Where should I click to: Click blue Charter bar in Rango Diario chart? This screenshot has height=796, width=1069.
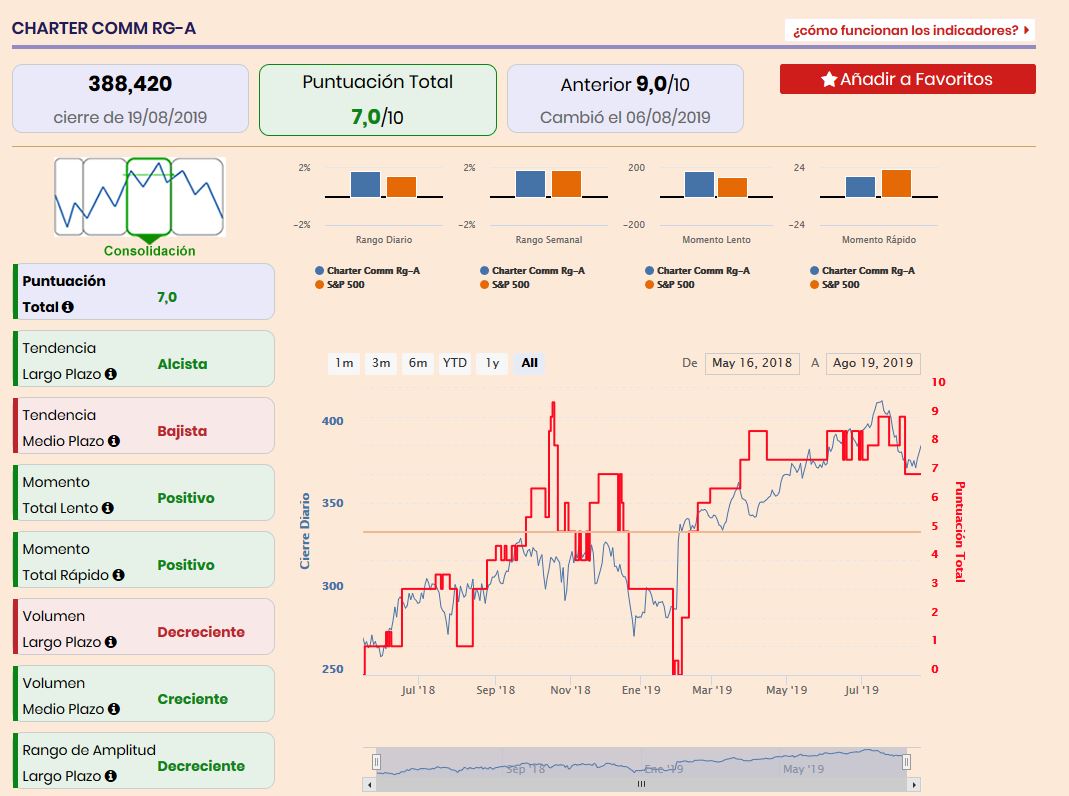coord(365,185)
